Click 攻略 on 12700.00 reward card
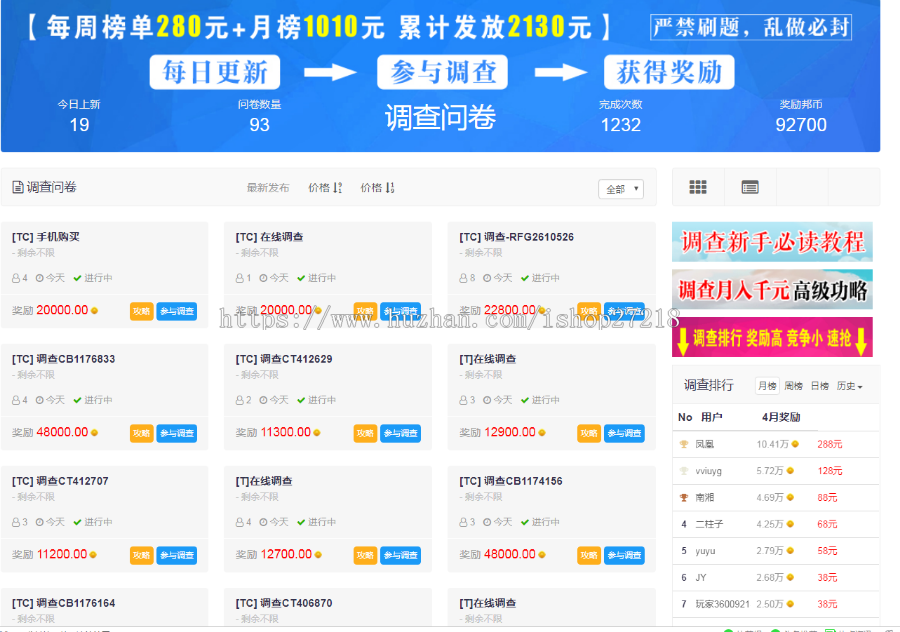Viewport: 900px width, 632px height. pyautogui.click(x=365, y=555)
